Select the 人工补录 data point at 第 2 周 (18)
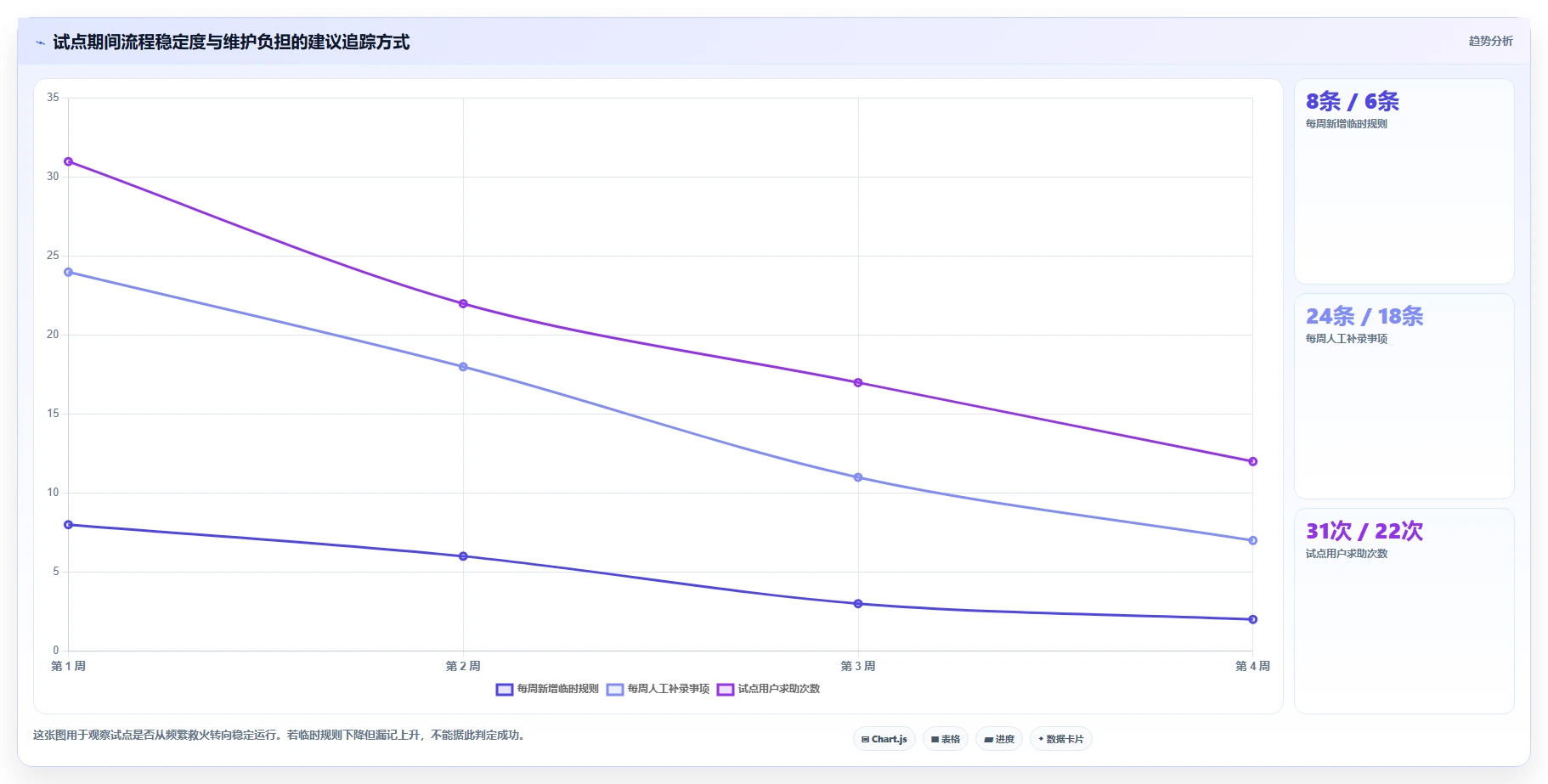This screenshot has width=1548, height=784. 463,367
